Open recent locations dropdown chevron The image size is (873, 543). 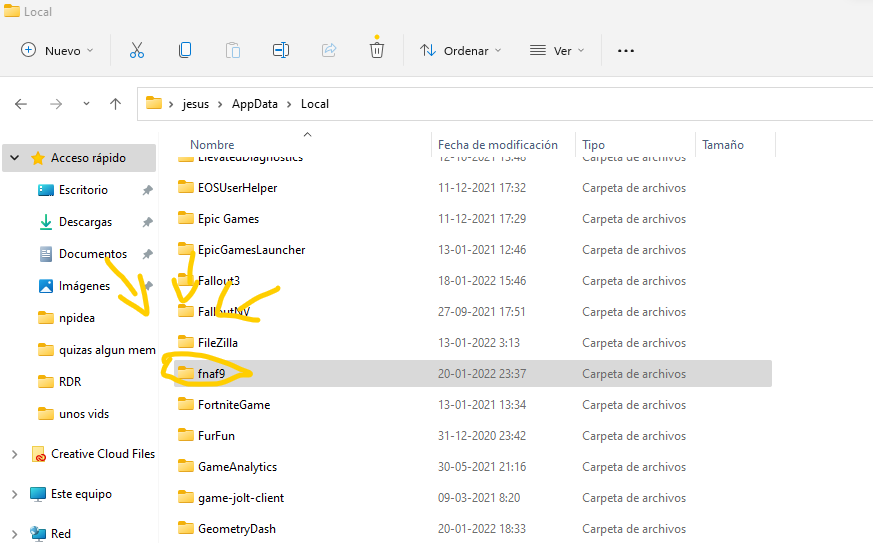86,104
